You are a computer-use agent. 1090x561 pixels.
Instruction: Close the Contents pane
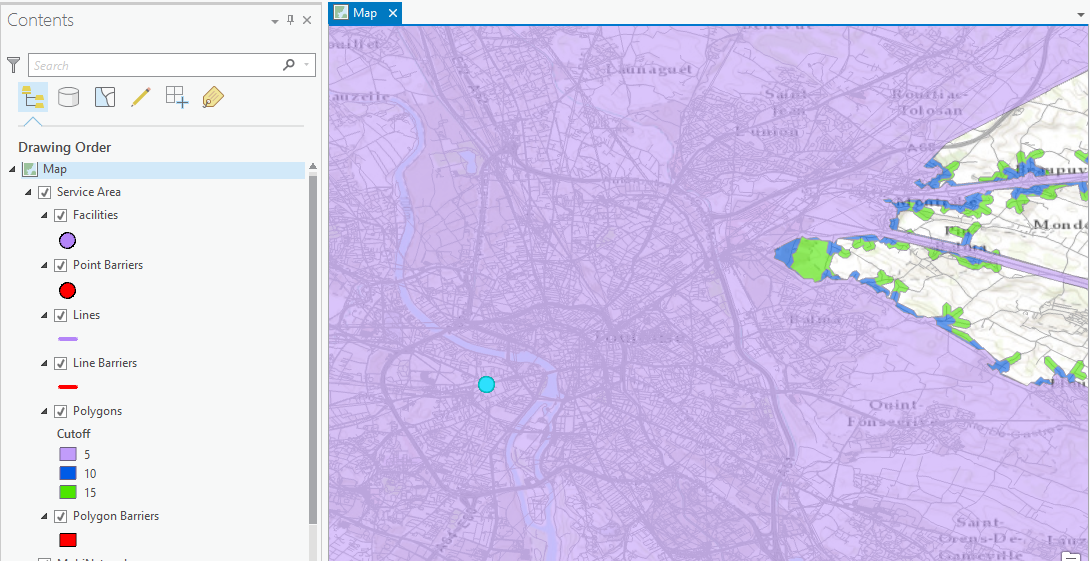click(307, 20)
